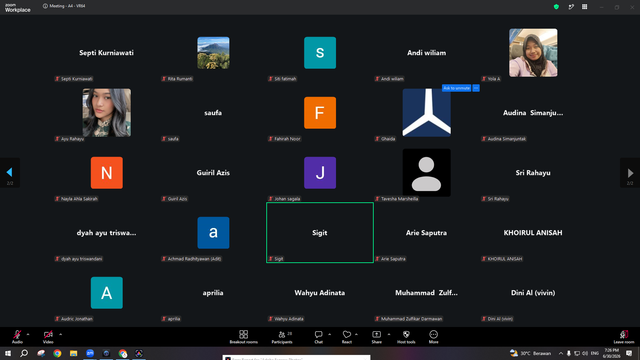Click the Arie Saputra name tile

pyautogui.click(x=427, y=233)
